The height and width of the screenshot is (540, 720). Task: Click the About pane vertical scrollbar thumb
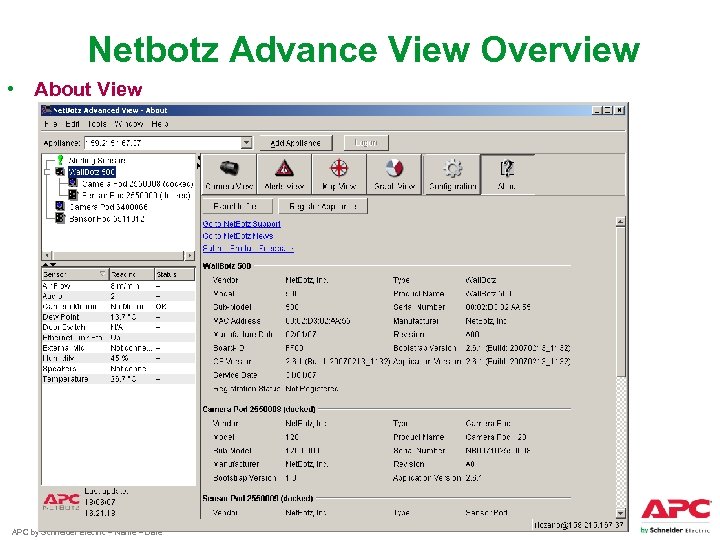(x=620, y=302)
